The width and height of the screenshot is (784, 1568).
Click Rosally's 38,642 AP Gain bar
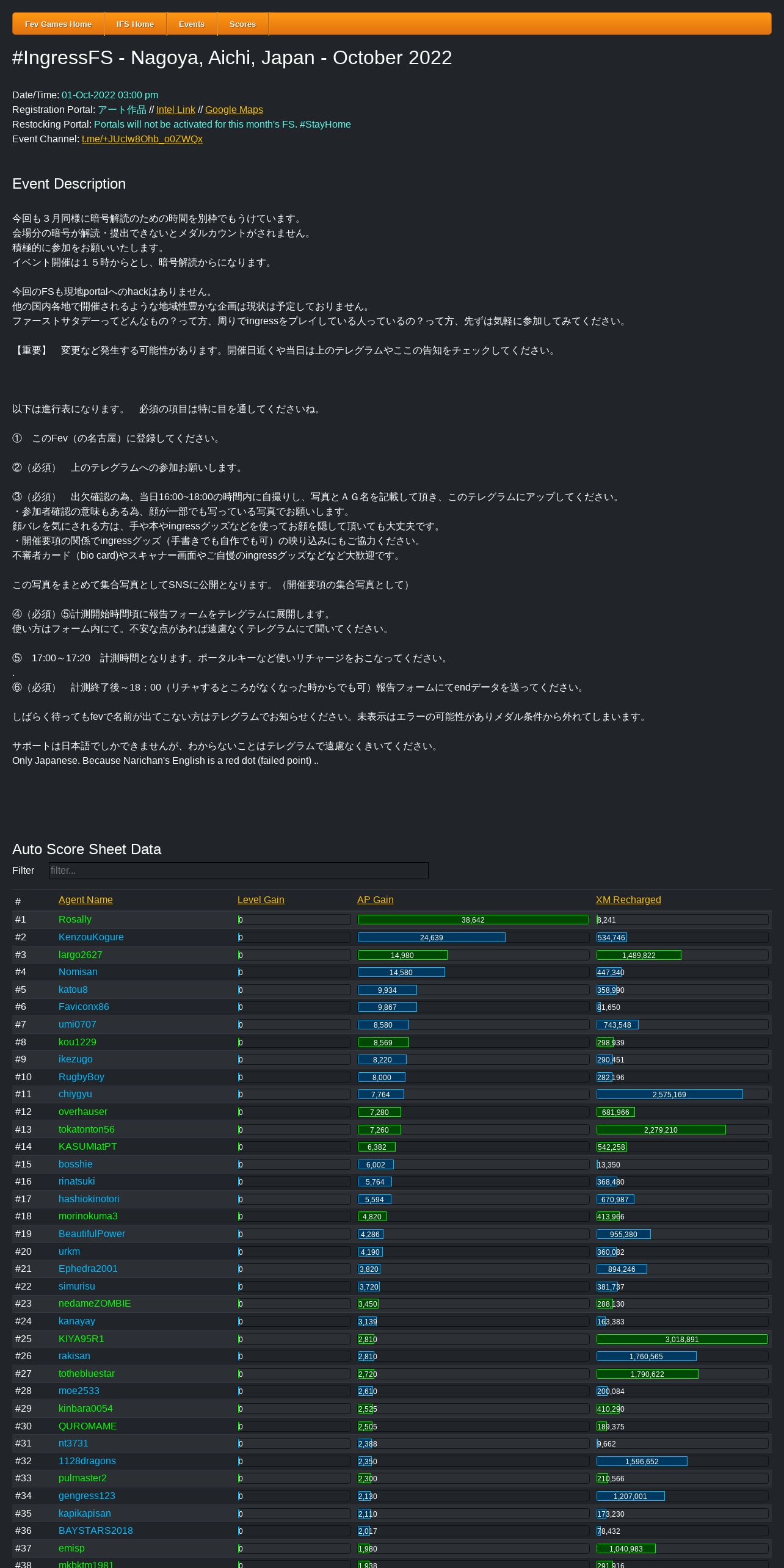[473, 920]
